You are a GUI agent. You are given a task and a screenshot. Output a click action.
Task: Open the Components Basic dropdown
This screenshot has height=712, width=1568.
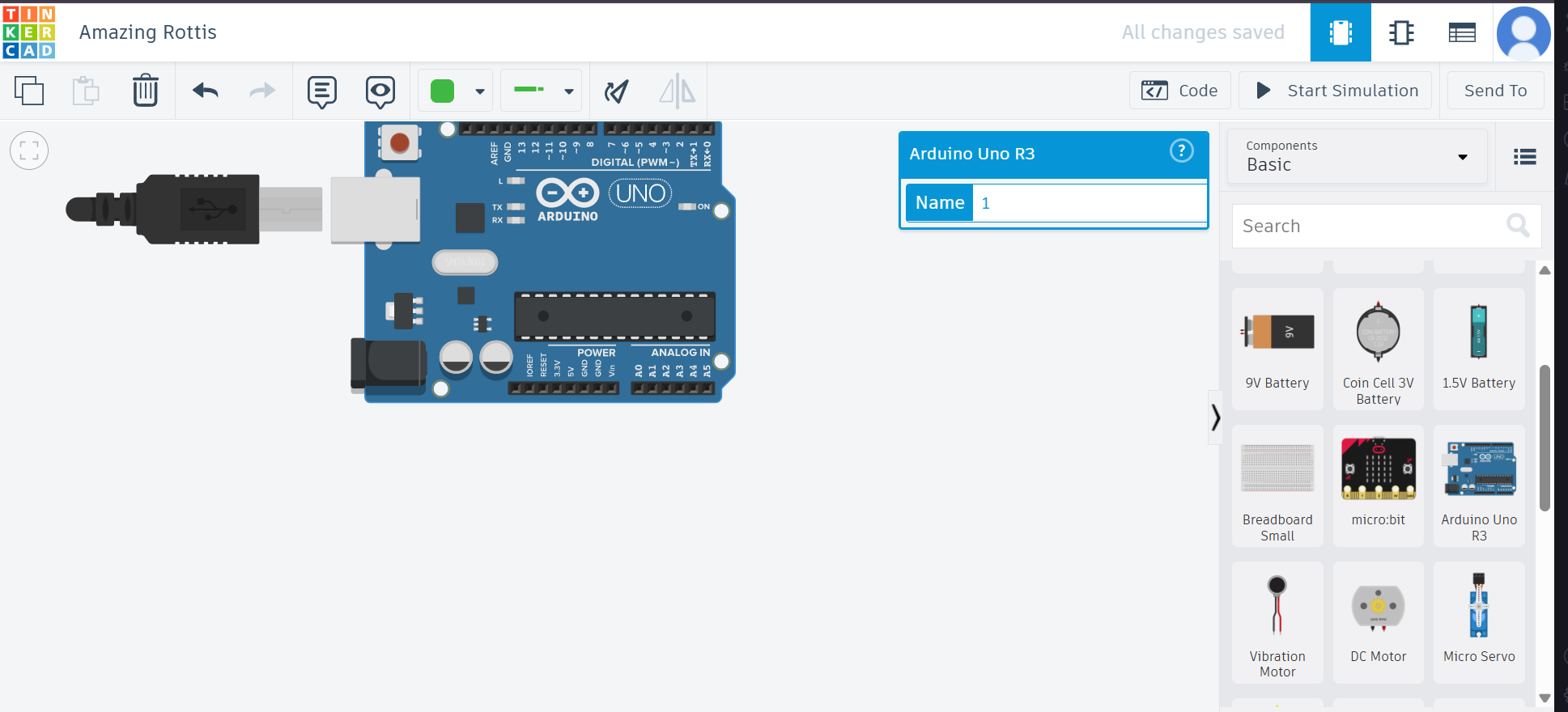[1357, 156]
